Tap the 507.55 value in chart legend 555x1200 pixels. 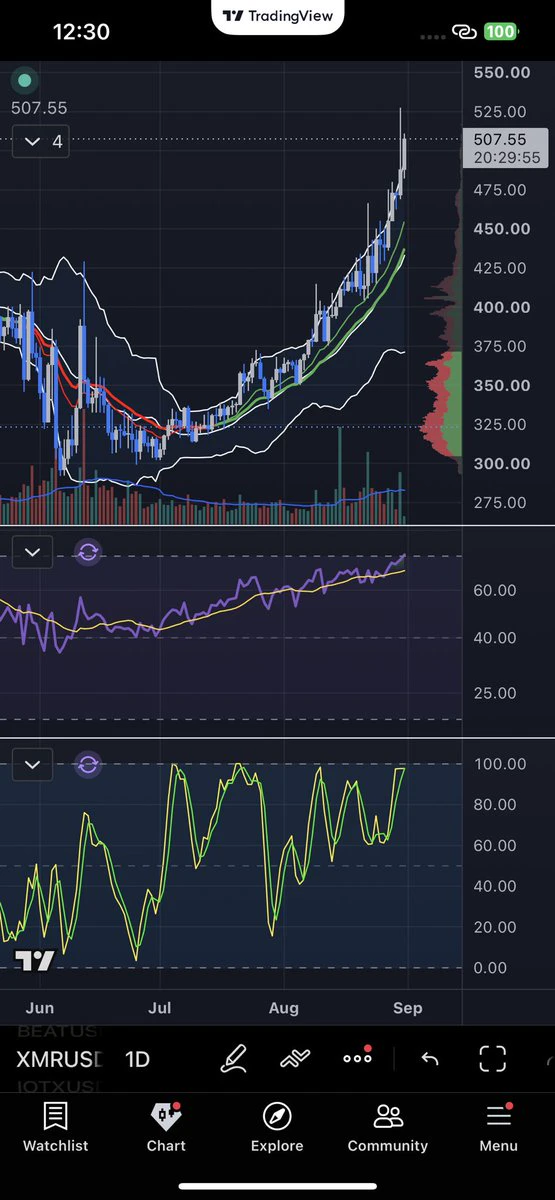[39, 108]
